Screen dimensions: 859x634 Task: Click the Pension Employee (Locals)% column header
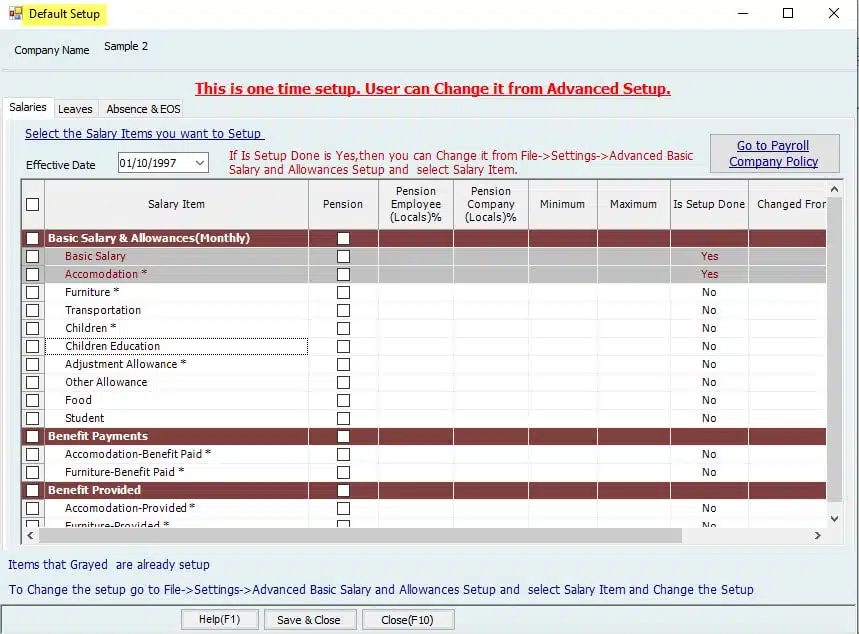(416, 204)
